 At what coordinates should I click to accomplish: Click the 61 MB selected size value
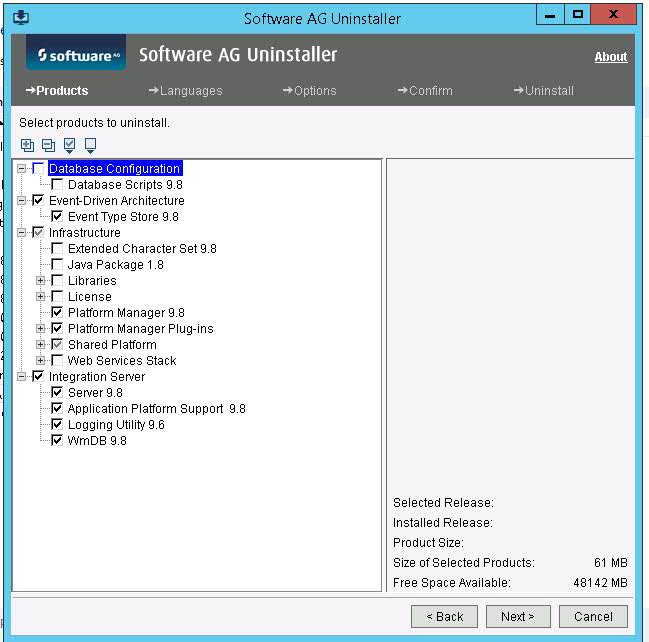pyautogui.click(x=611, y=563)
